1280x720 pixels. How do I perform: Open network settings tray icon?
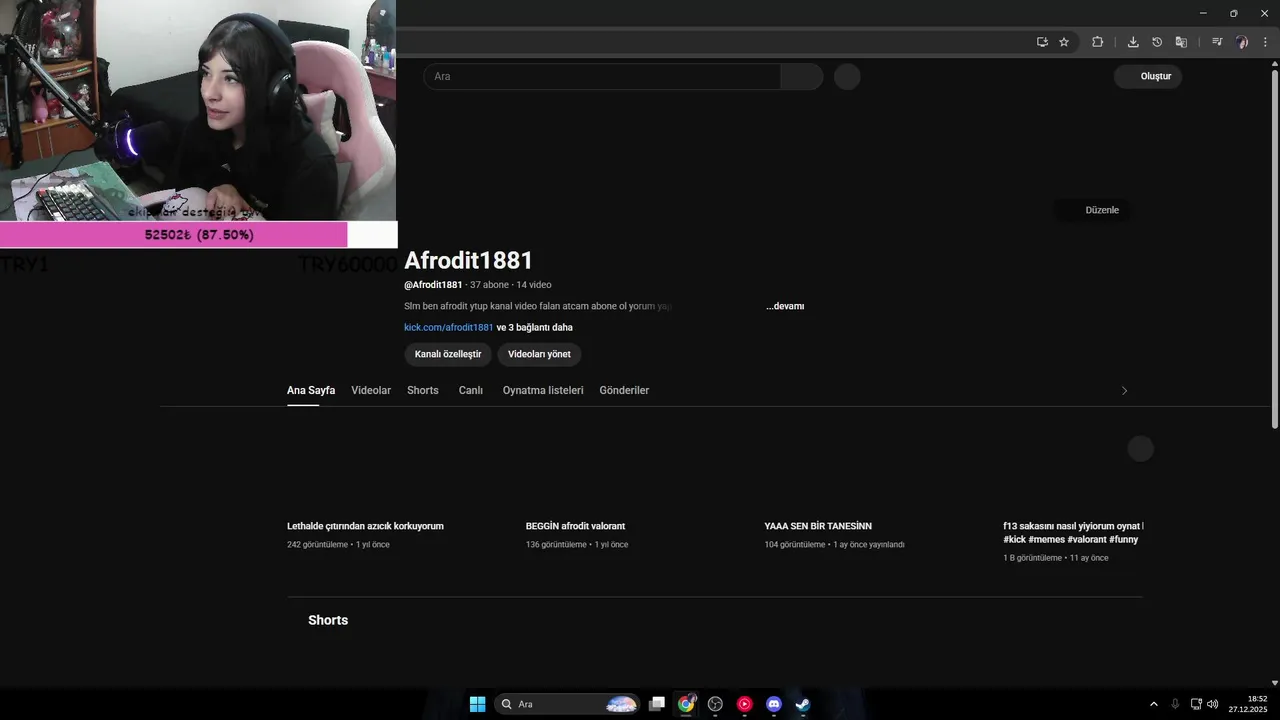click(1196, 704)
